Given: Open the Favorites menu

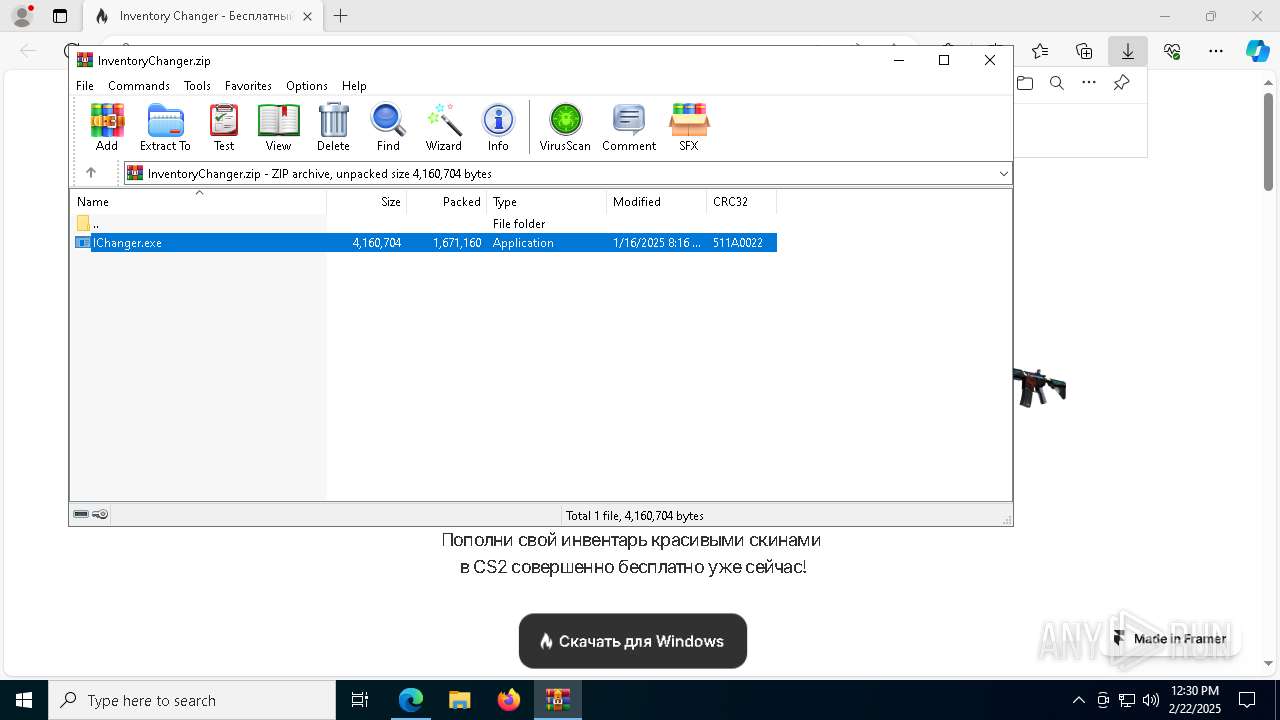Looking at the screenshot, I should pyautogui.click(x=248, y=86).
